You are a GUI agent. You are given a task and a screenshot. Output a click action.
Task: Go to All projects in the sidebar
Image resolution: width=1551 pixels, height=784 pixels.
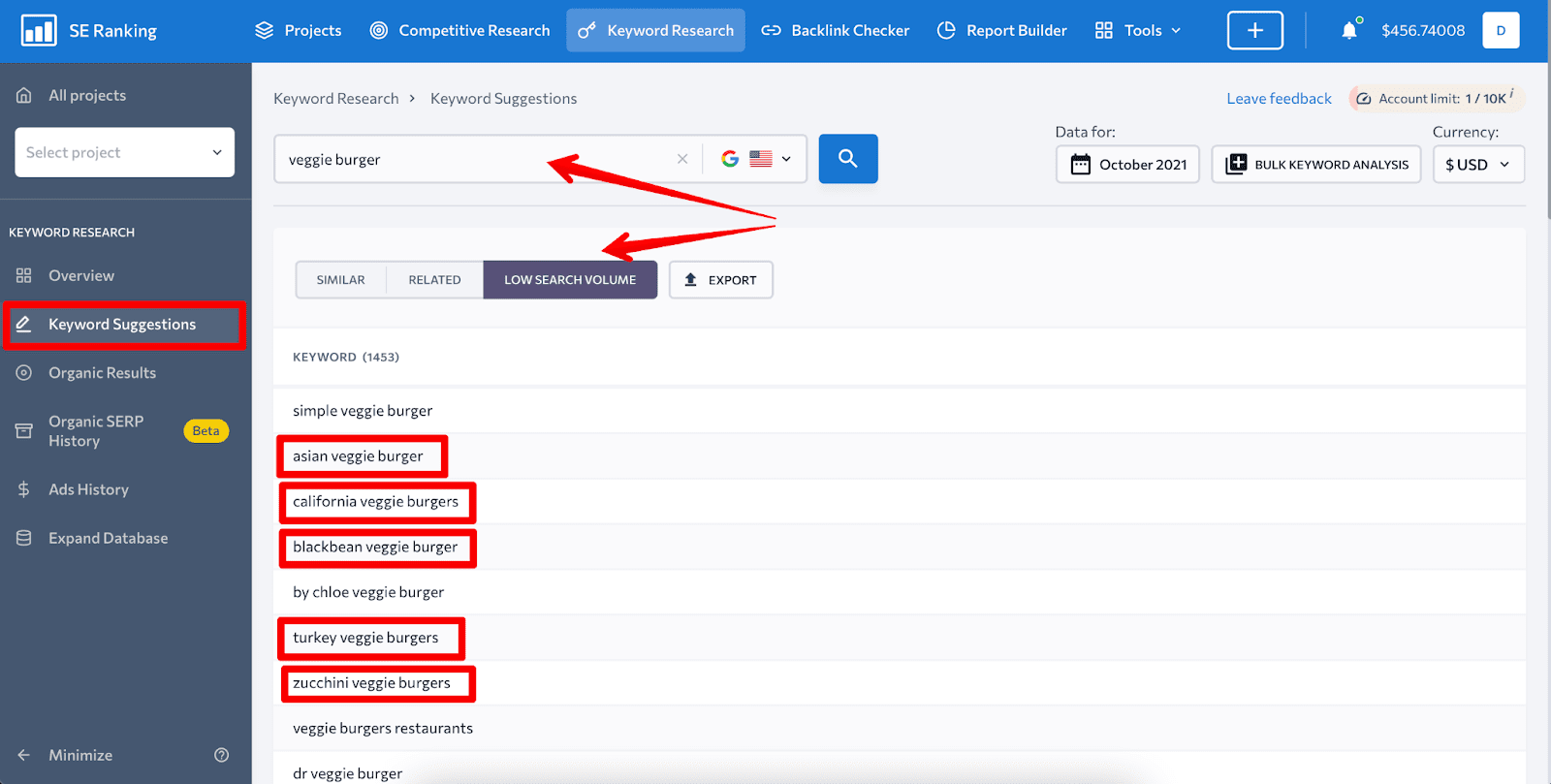(x=72, y=95)
